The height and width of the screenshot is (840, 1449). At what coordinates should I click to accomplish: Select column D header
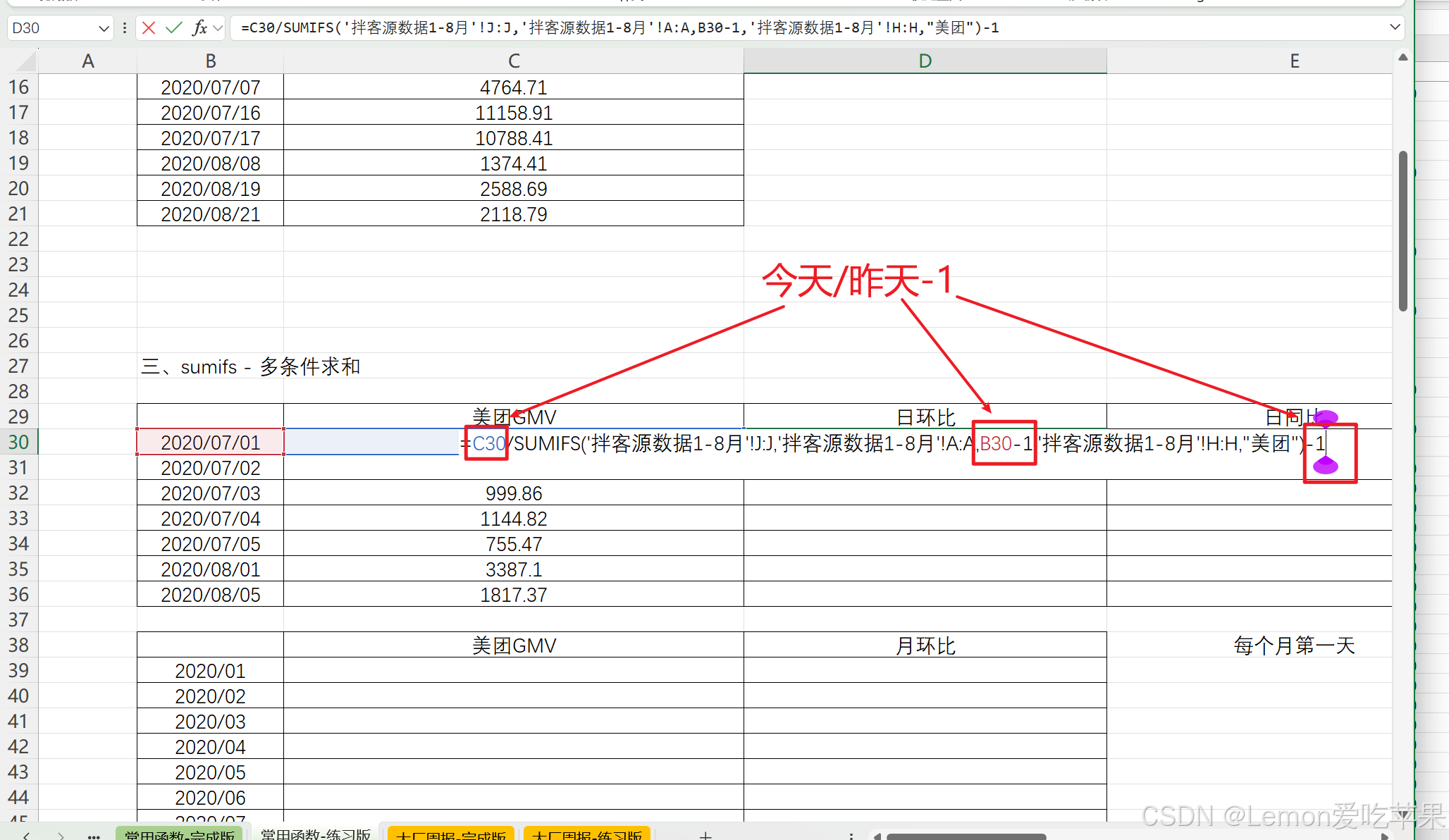coord(925,61)
